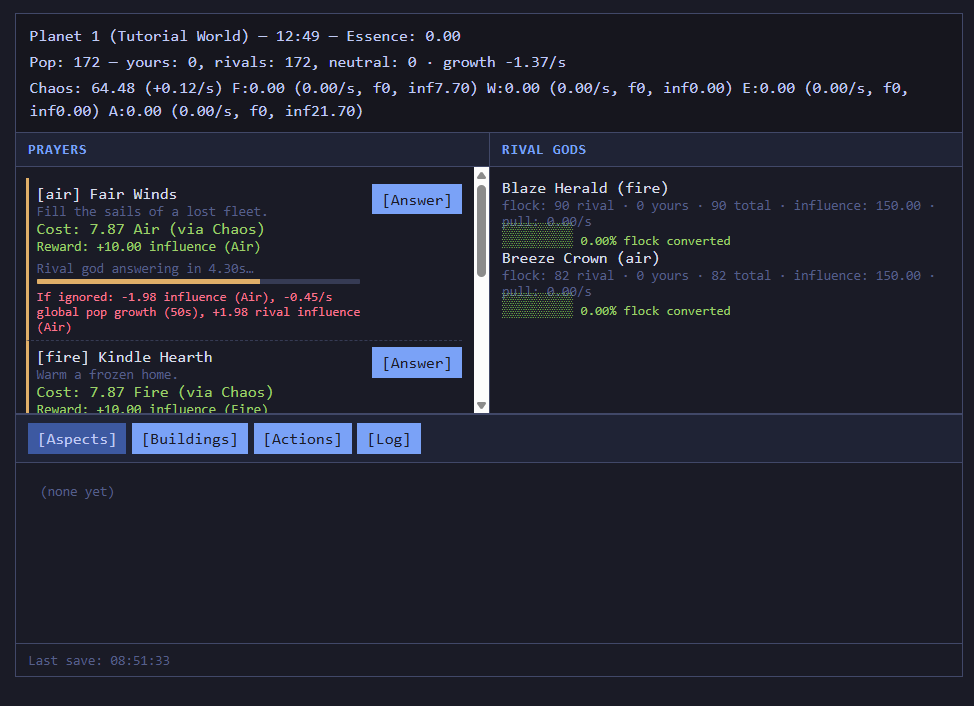
Task: Click Breeze Crown '0.00% flock converted' text
Action: (x=655, y=311)
